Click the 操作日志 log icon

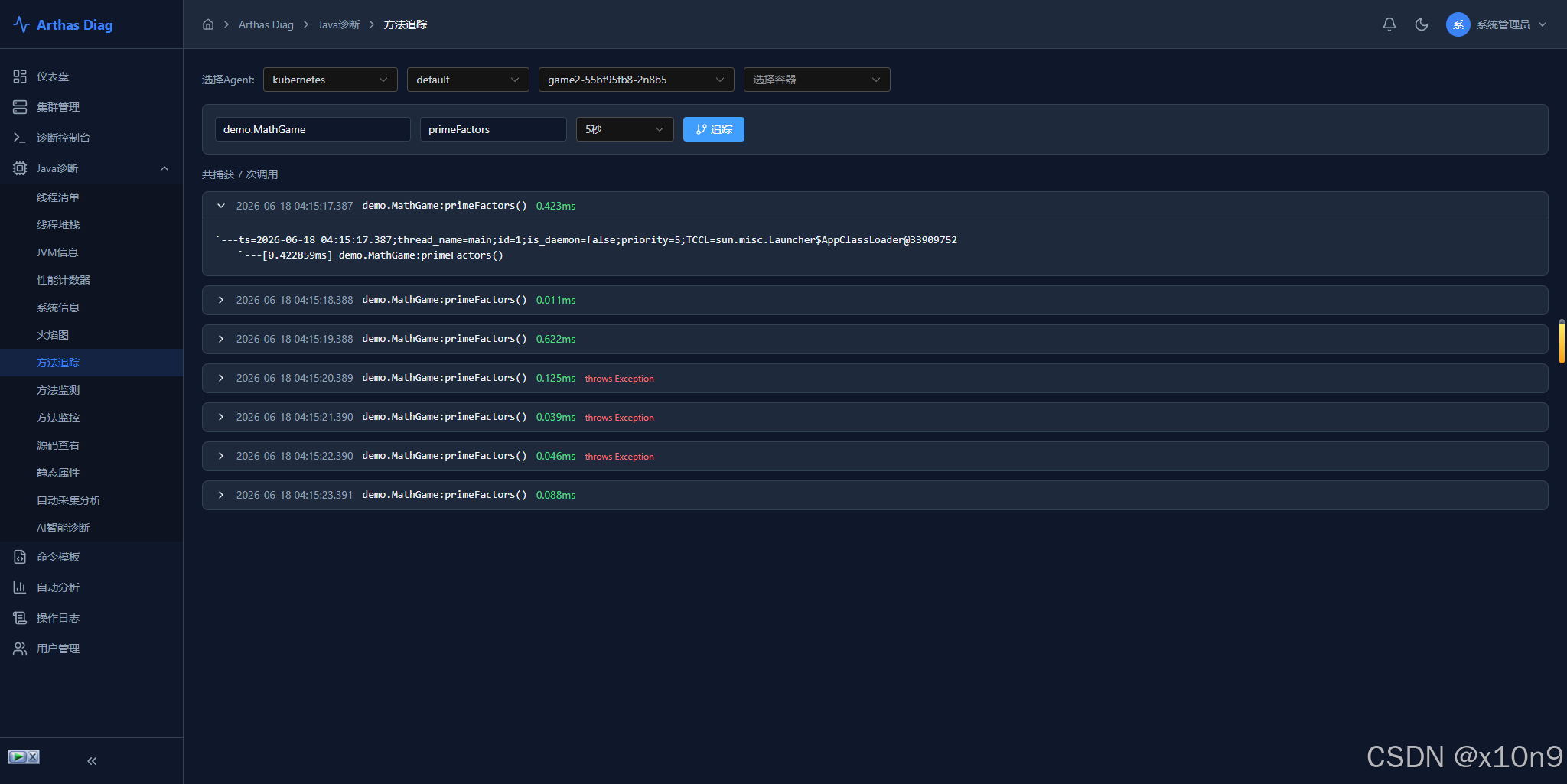click(x=20, y=618)
